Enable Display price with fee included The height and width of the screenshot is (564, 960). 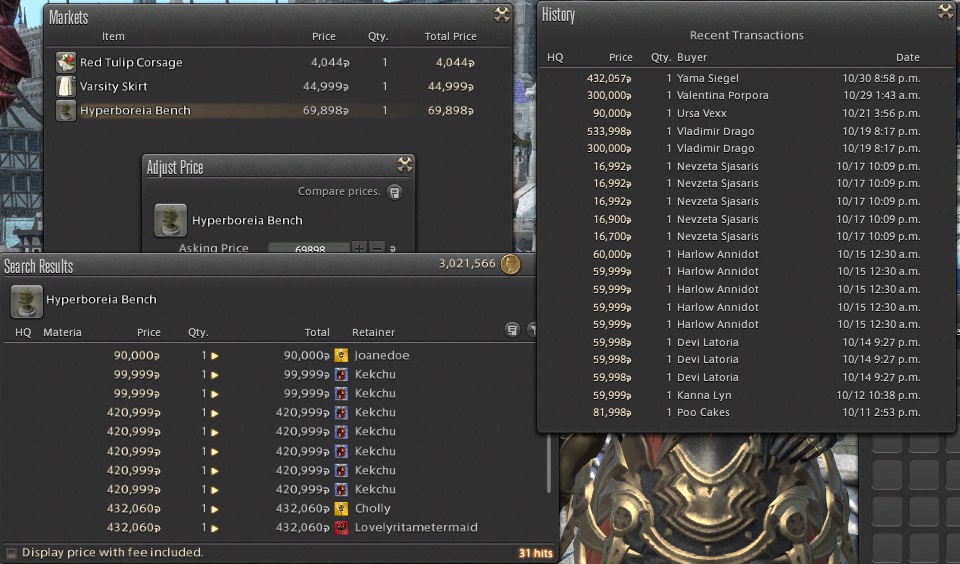click(x=11, y=552)
